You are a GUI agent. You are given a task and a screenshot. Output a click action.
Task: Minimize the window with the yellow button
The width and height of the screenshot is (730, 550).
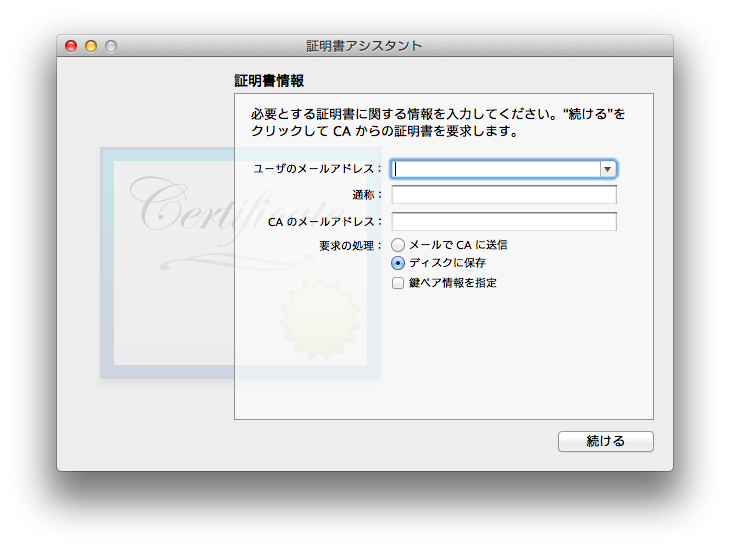[91, 46]
